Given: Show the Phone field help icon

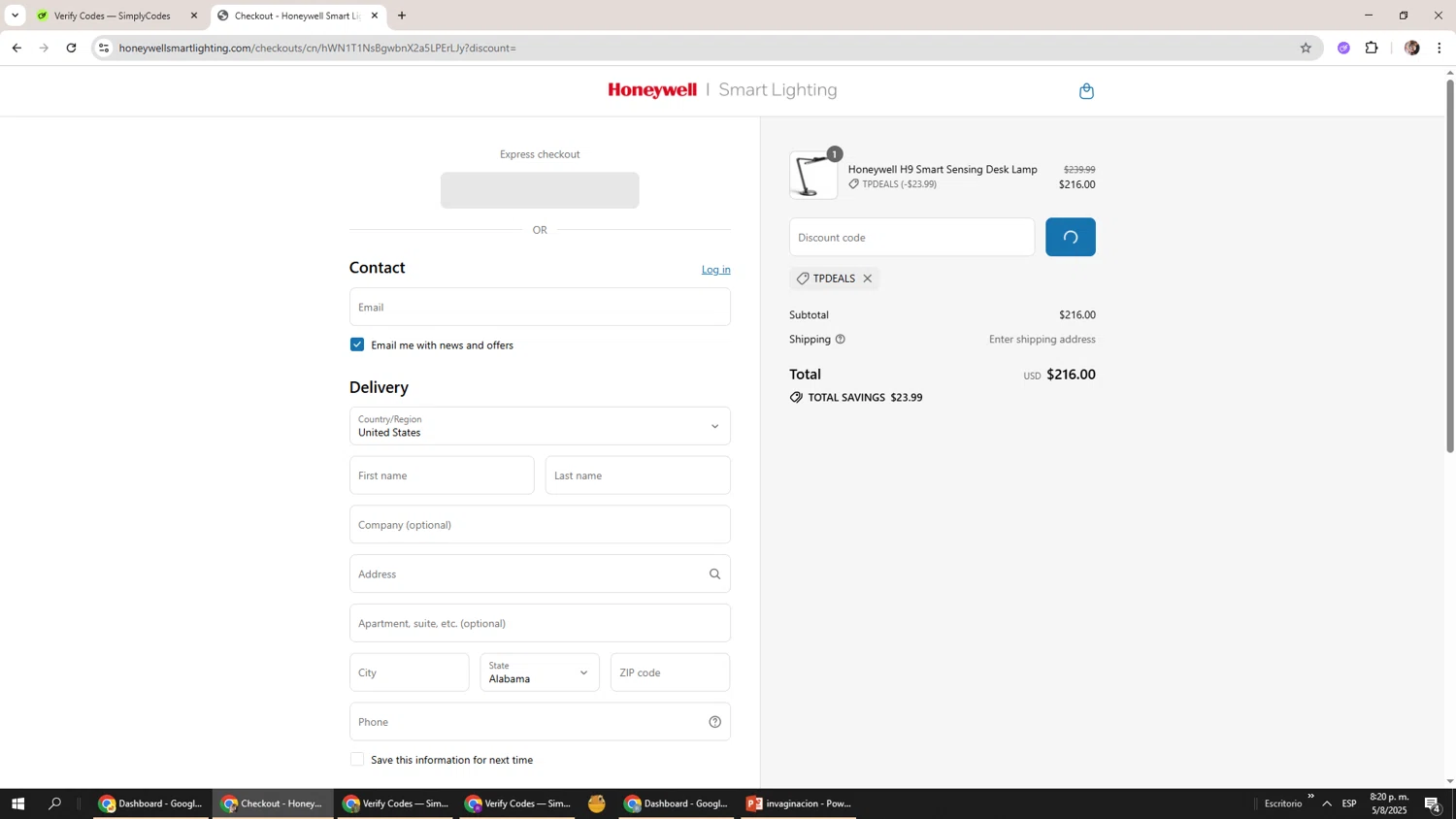Looking at the screenshot, I should 714,722.
